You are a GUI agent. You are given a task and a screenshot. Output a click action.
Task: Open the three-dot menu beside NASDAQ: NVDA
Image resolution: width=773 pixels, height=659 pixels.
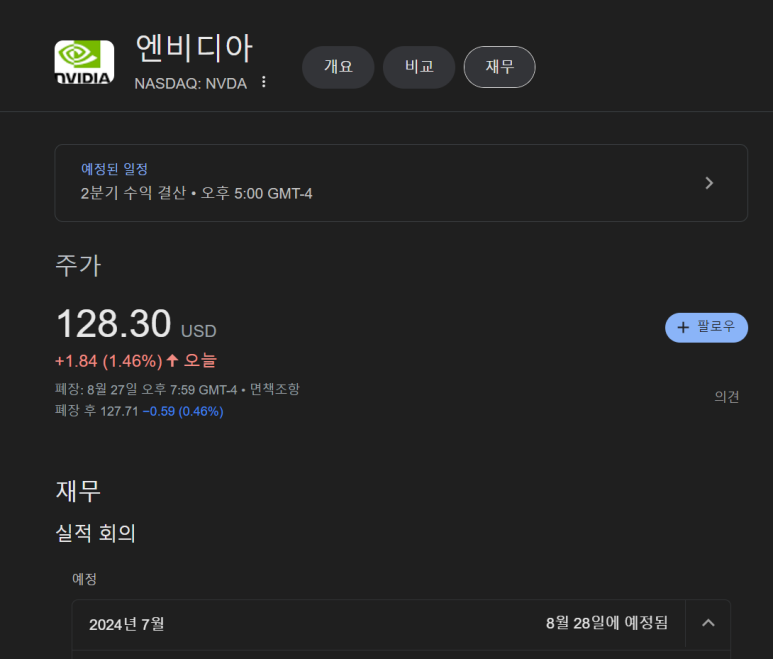pos(264,82)
